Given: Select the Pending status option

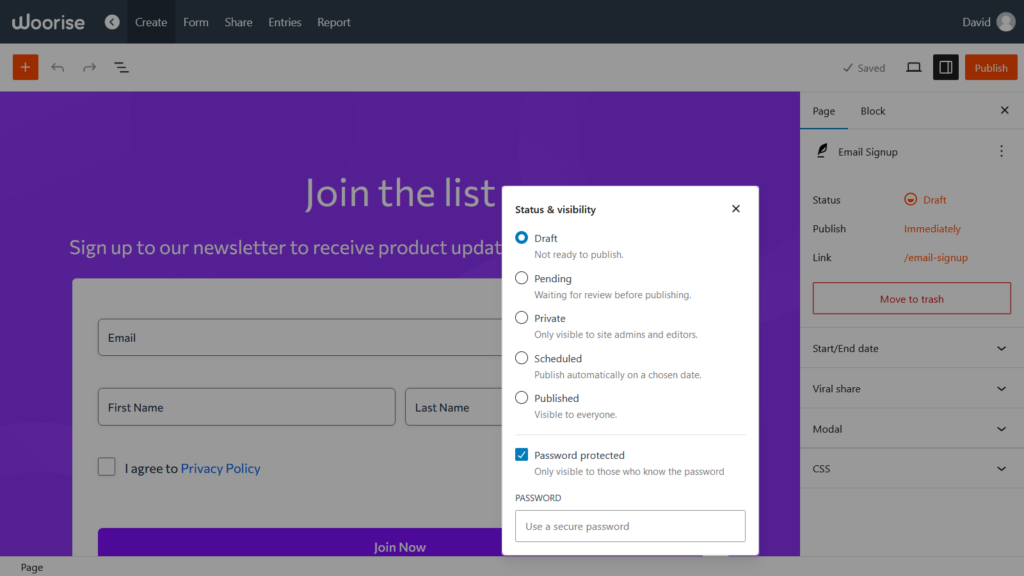Looking at the screenshot, I should pos(521,278).
